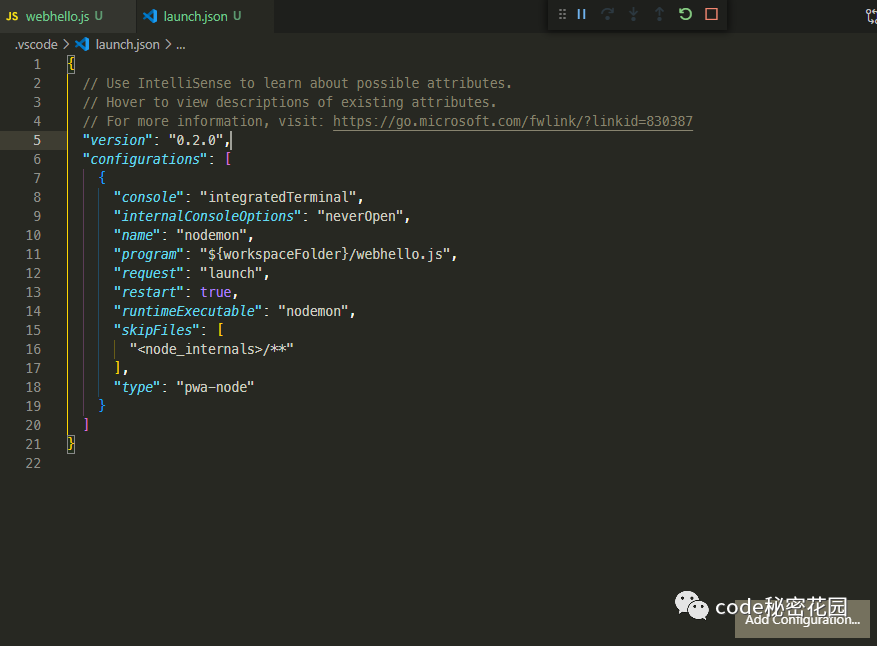This screenshot has width=877, height=646.
Task: Click the "runtimeExecutable" key
Action: point(188,312)
